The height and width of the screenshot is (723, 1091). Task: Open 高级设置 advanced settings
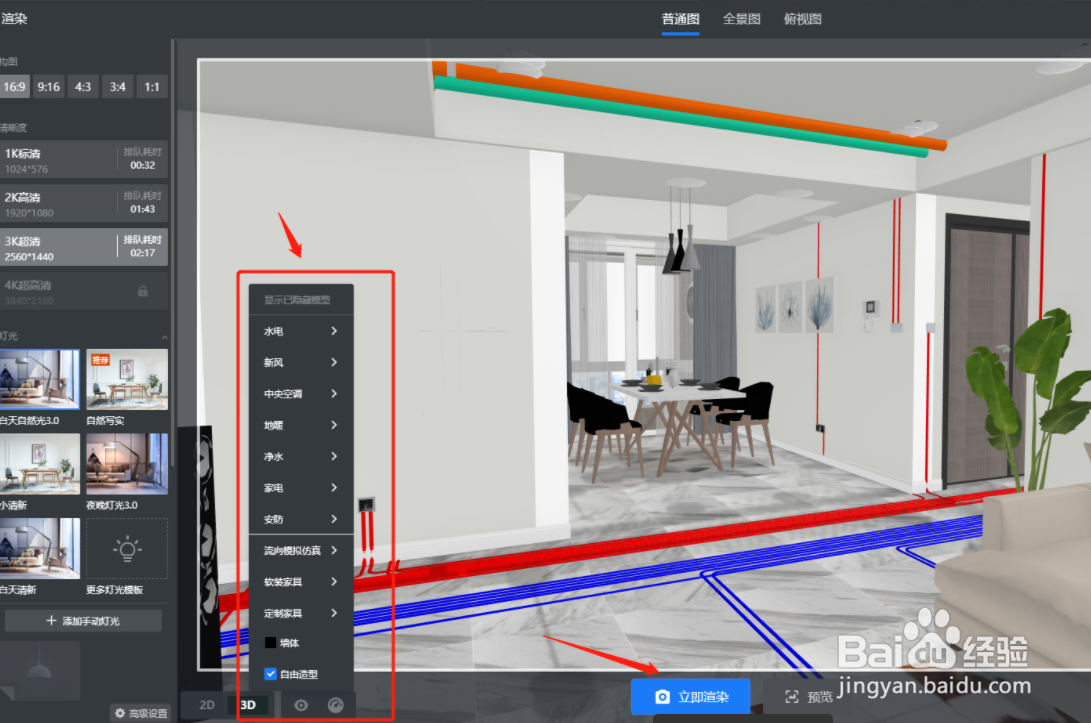click(141, 713)
